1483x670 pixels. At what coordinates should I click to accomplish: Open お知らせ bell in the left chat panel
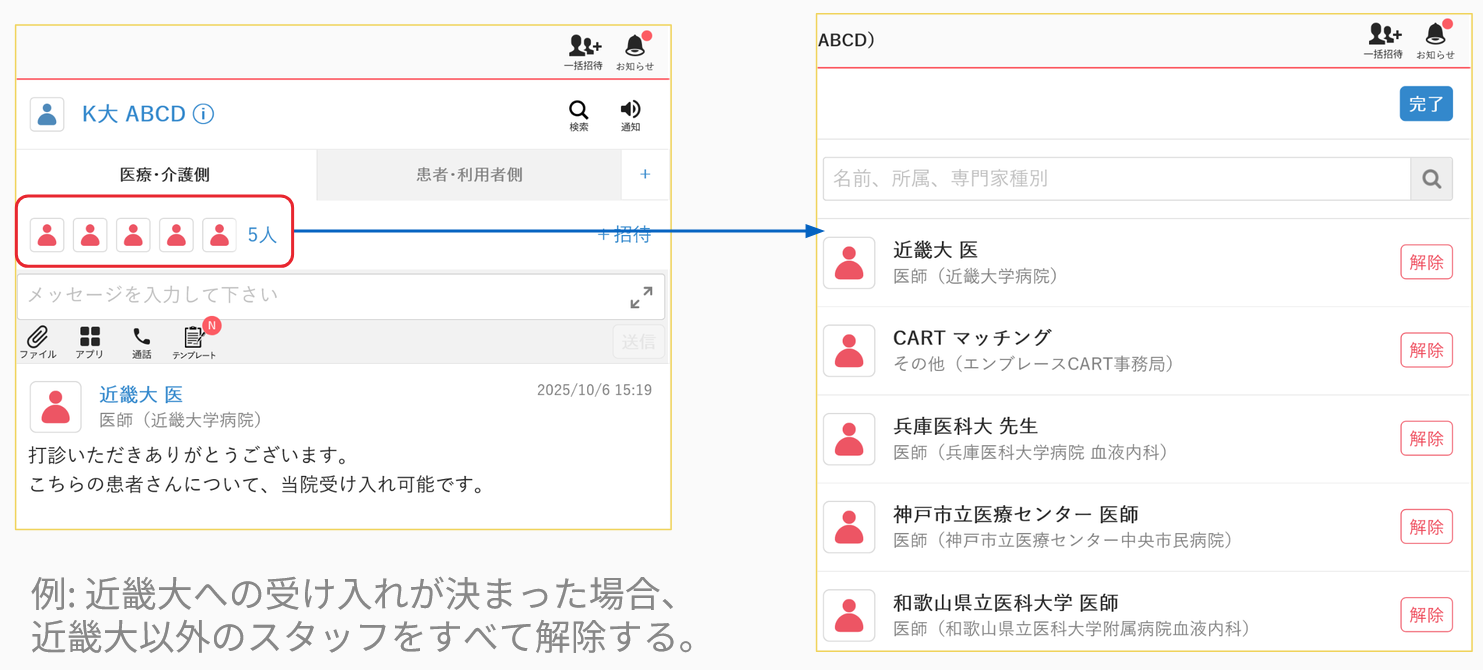[635, 52]
